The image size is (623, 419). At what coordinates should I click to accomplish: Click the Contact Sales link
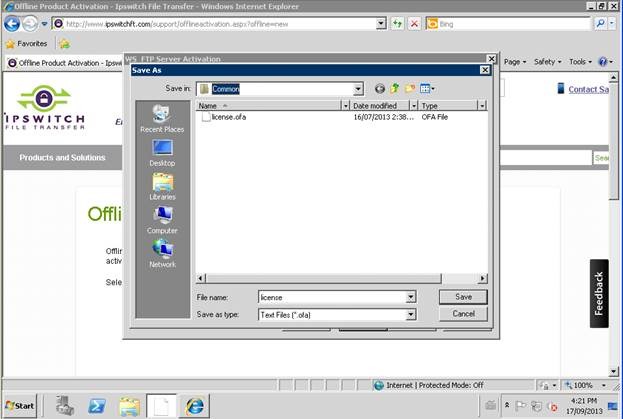588,89
